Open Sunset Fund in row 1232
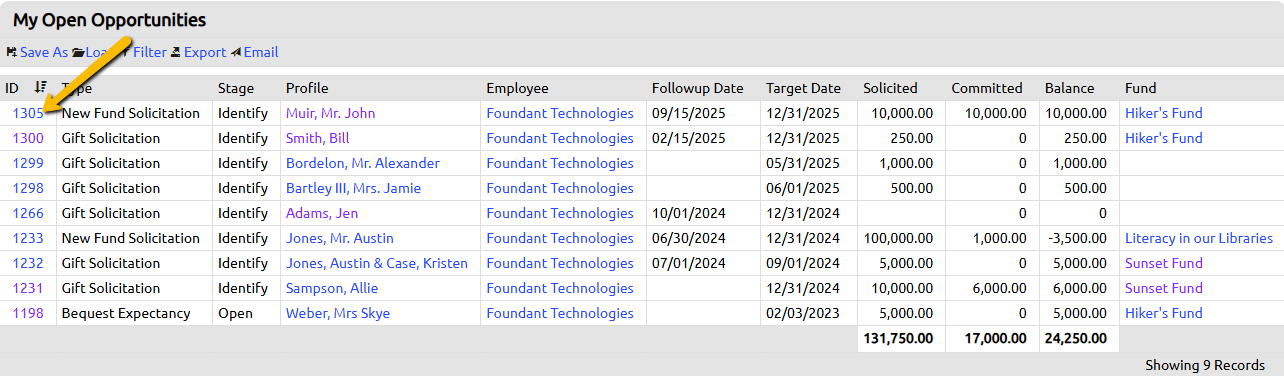 click(x=1164, y=263)
